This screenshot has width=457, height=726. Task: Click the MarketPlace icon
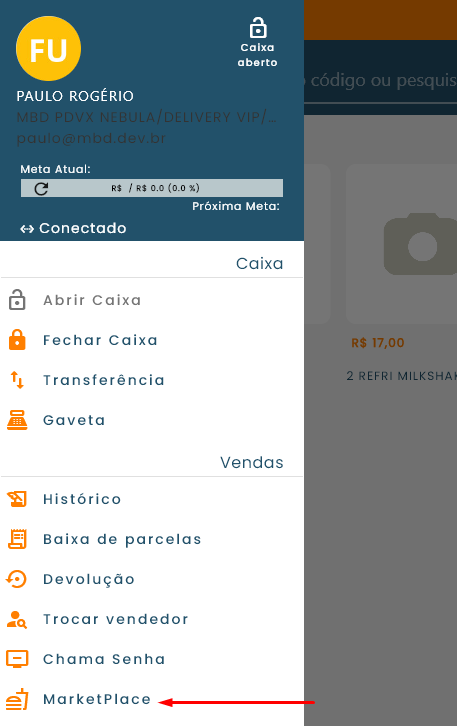click(17, 699)
